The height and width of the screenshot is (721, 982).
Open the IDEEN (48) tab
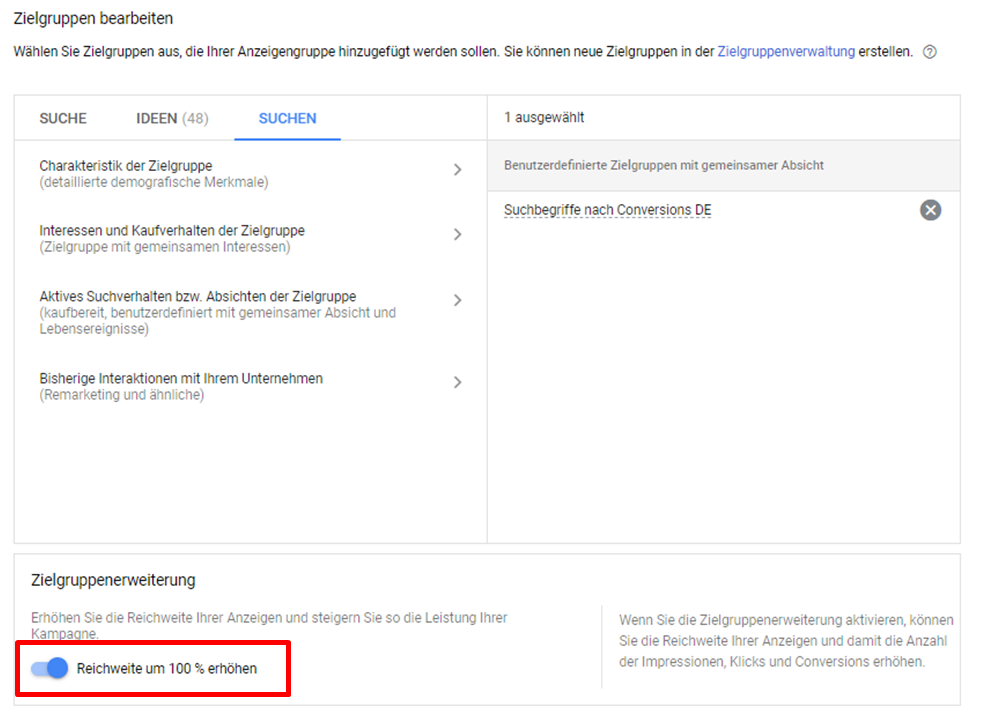click(172, 118)
